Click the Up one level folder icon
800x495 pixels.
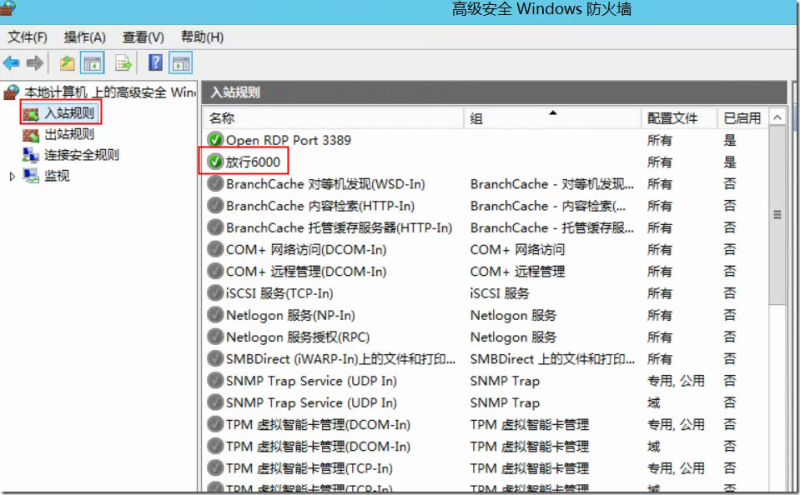(x=67, y=63)
